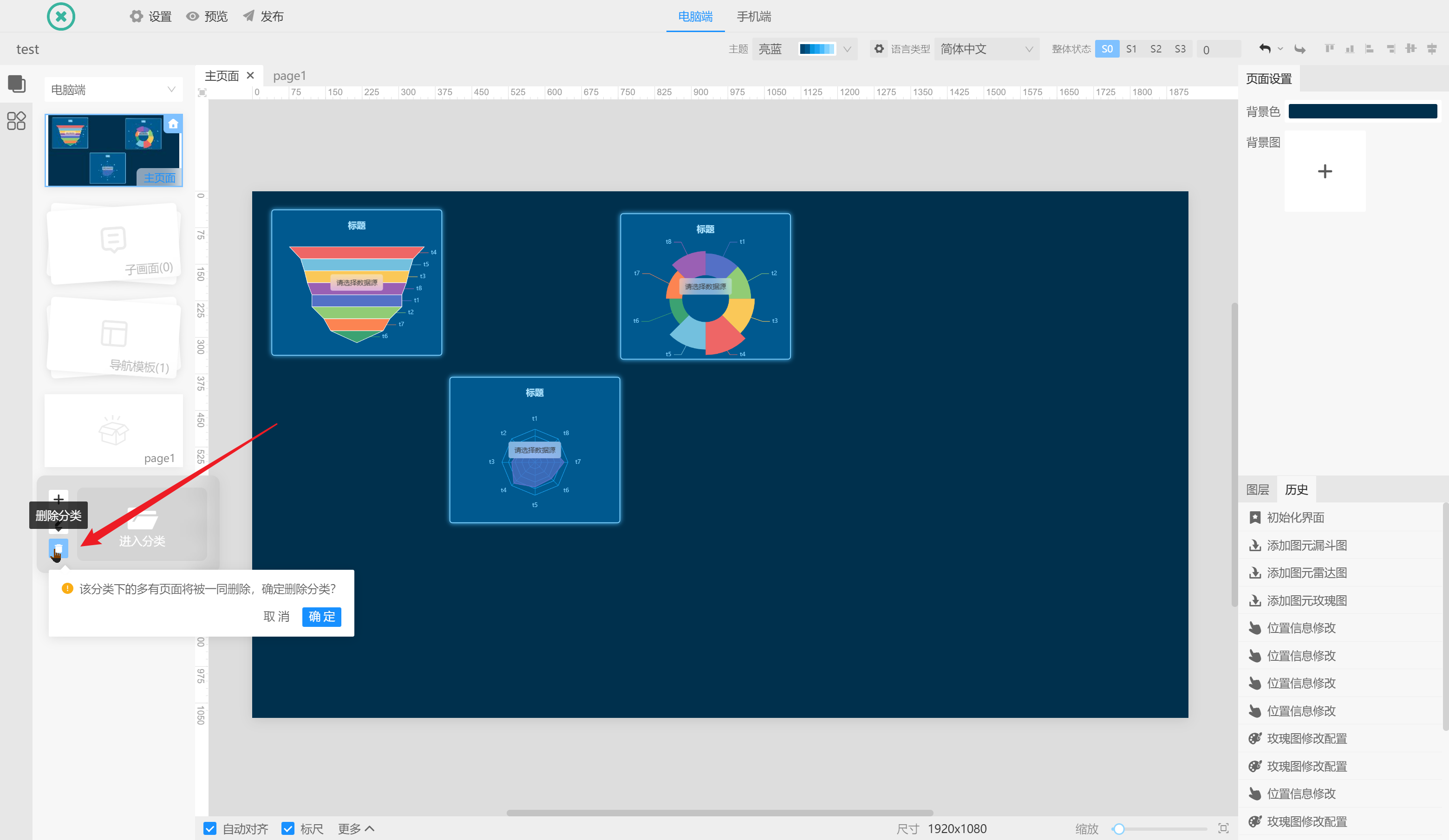Click 添加图元玫瑰图 history entry
This screenshot has width=1449, height=840.
1342,600
